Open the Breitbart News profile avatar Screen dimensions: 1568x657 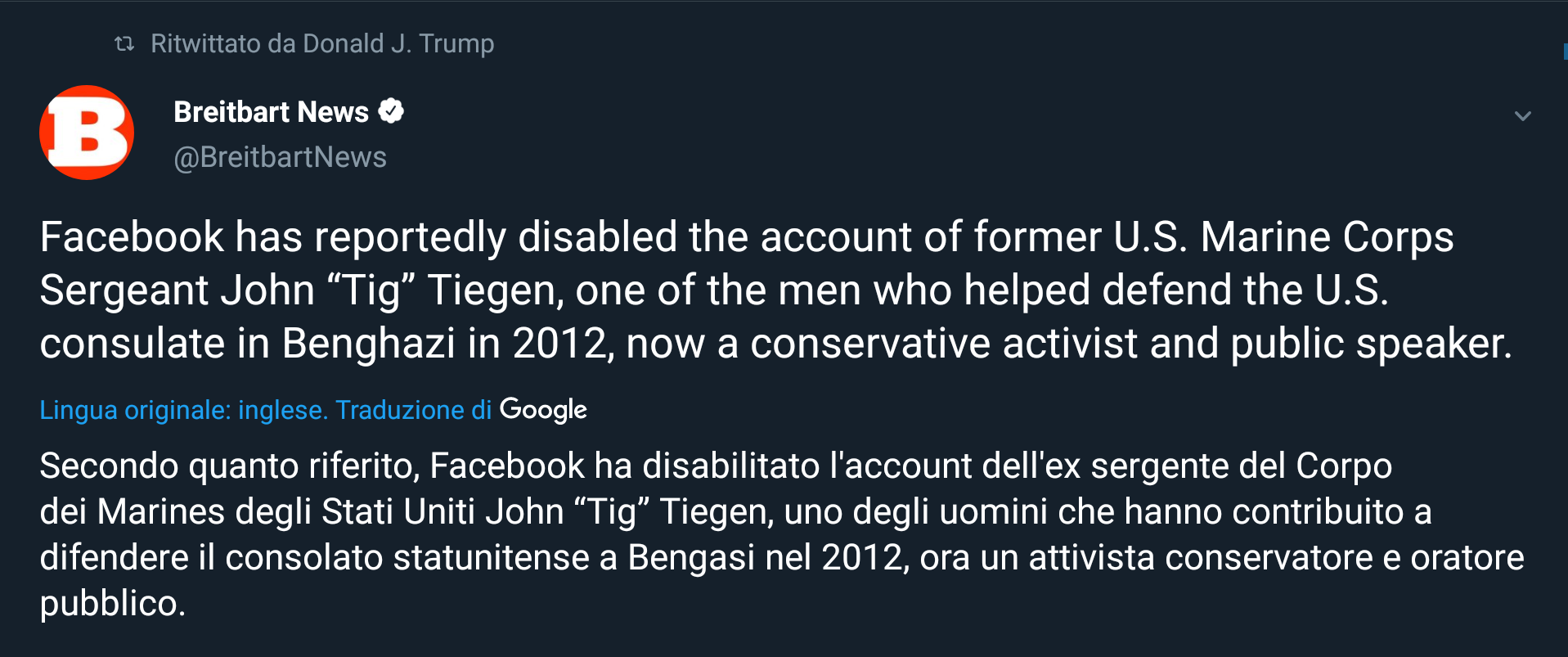[87, 133]
